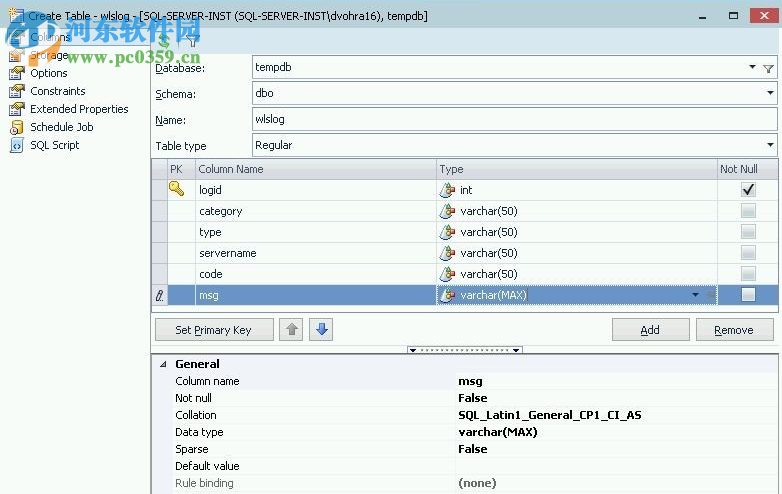Click the Extended Properties icon

(x=16, y=109)
